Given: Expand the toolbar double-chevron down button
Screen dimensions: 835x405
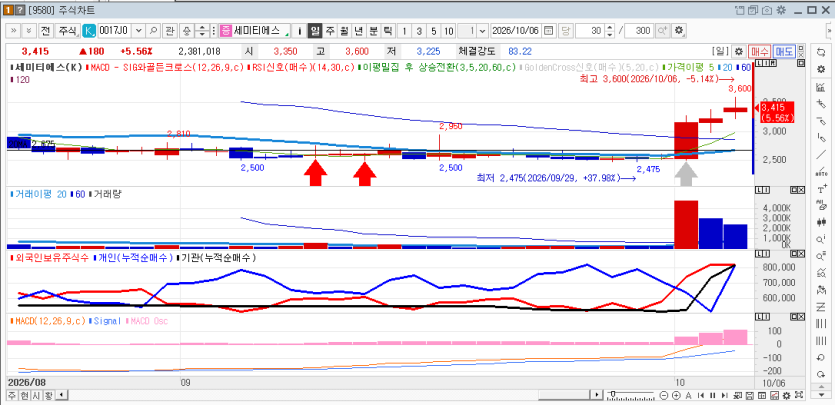Looking at the screenshot, I should point(29,31).
